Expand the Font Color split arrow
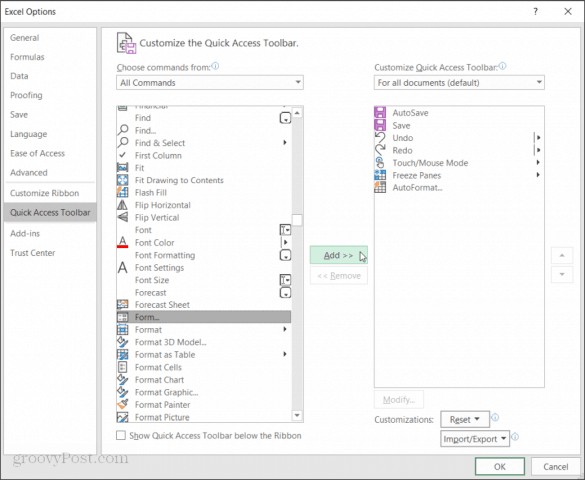585x480 pixels. 285,242
